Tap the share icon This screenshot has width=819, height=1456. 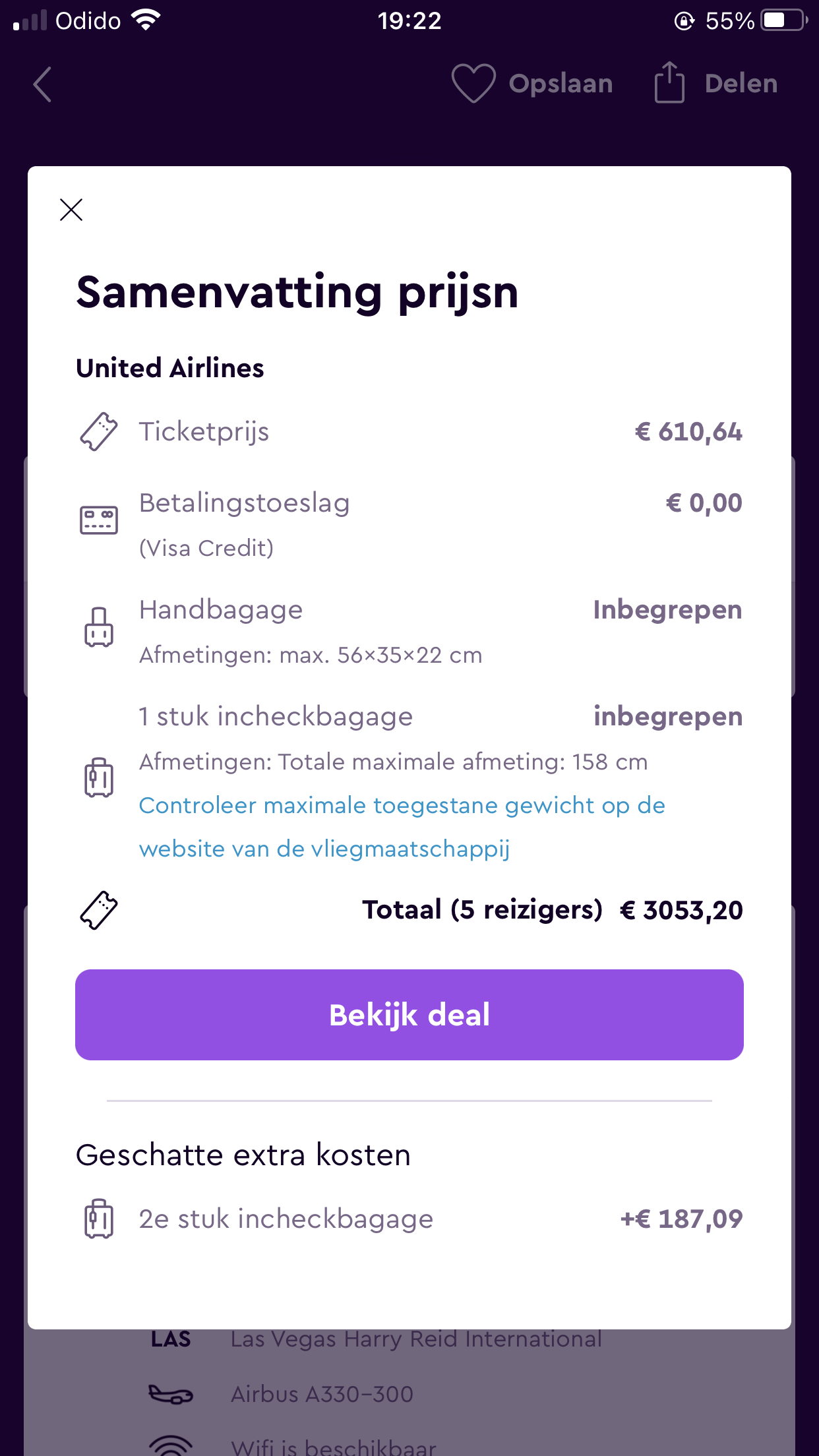point(669,83)
